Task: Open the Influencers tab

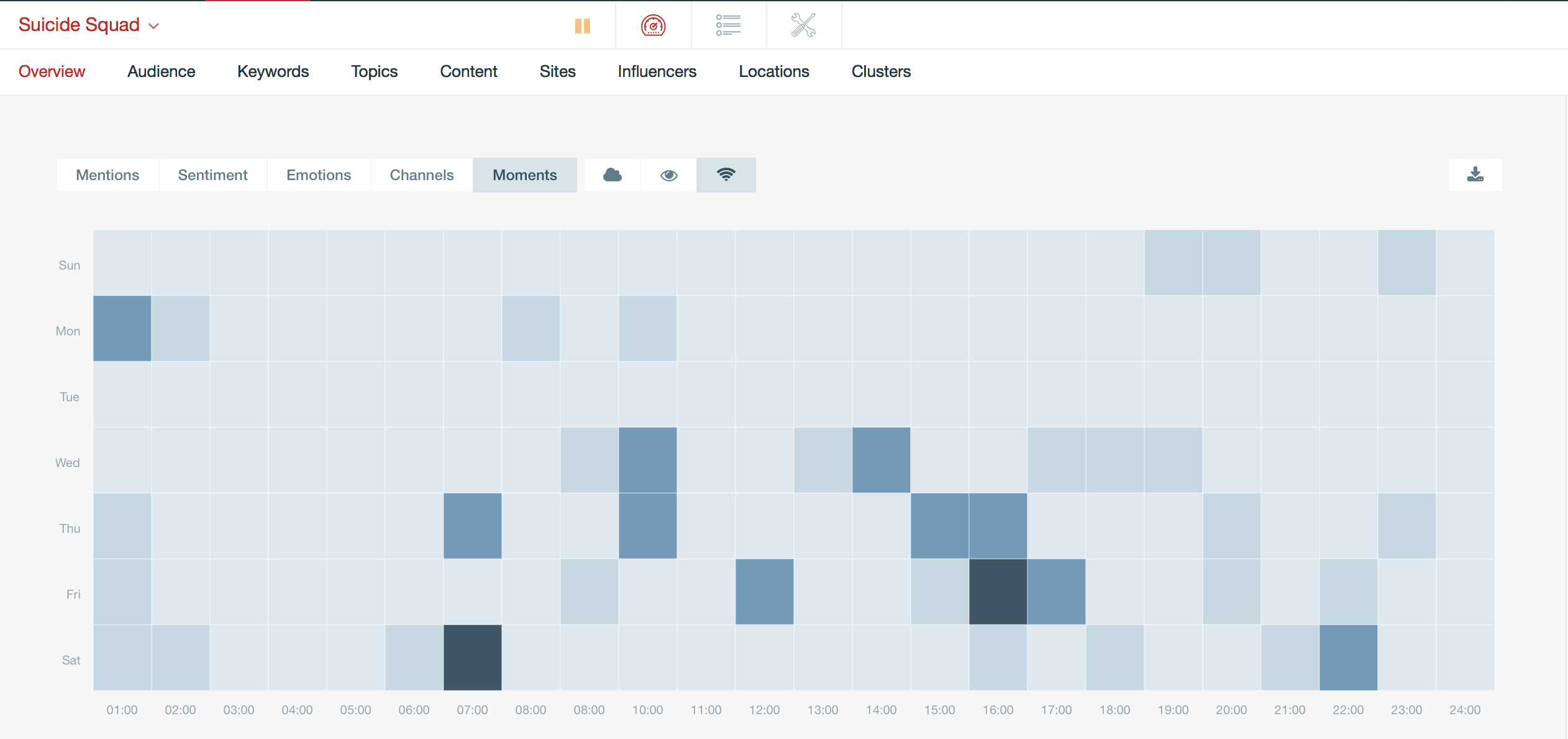Action: pyautogui.click(x=657, y=71)
